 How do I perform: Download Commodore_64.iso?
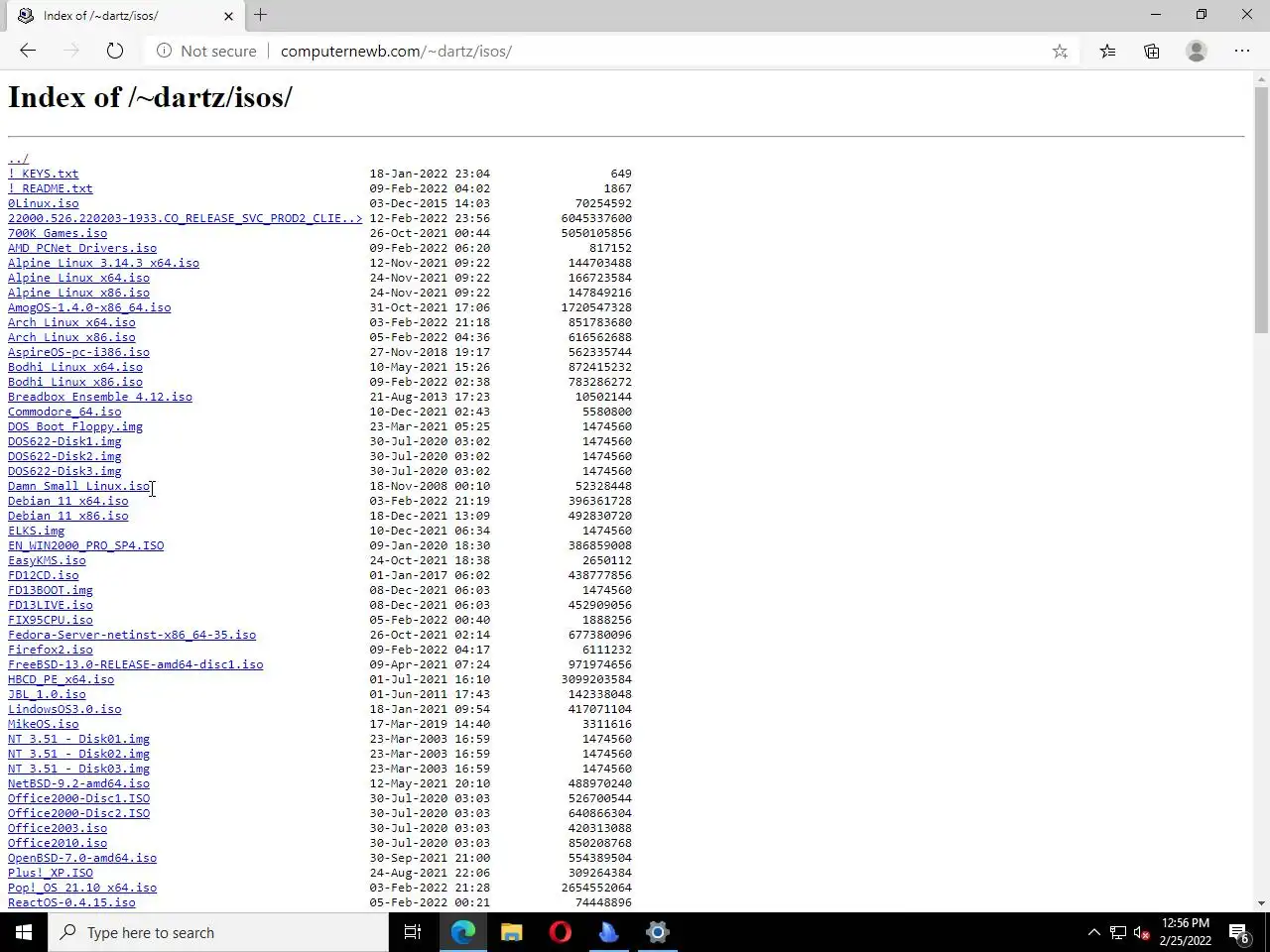pyautogui.click(x=64, y=412)
